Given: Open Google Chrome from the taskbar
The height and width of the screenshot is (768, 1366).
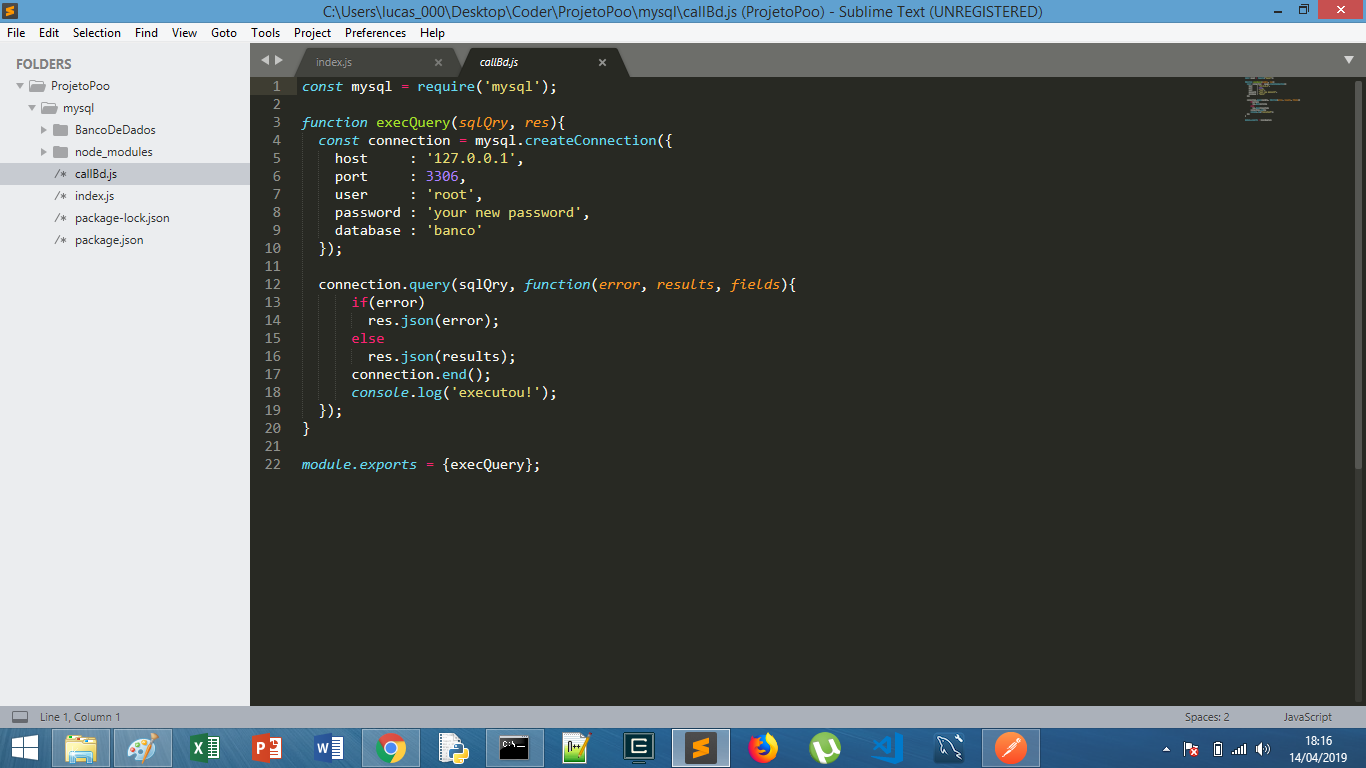Looking at the screenshot, I should coord(391,748).
